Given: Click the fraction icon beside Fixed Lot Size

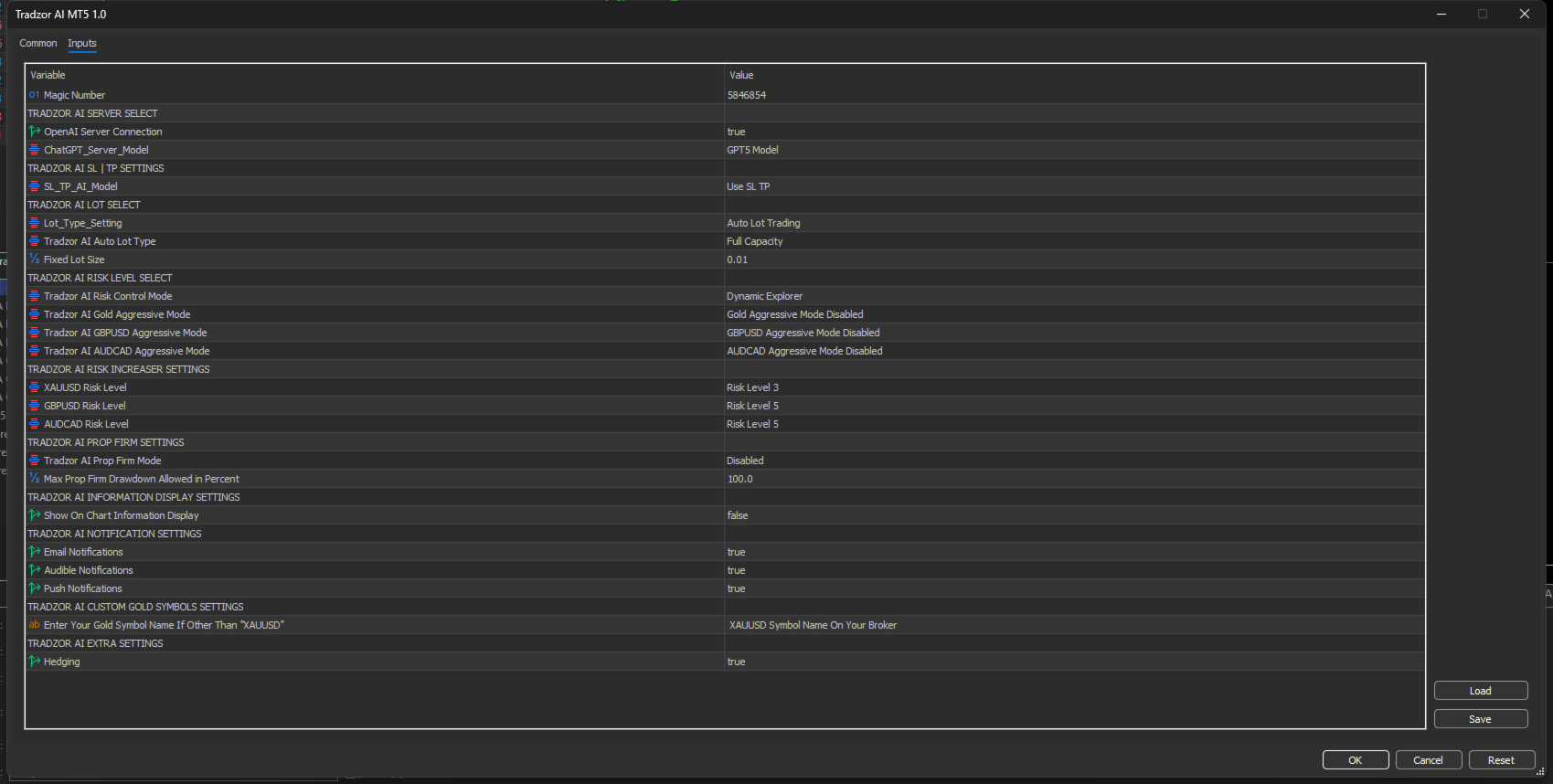Looking at the screenshot, I should [34, 260].
